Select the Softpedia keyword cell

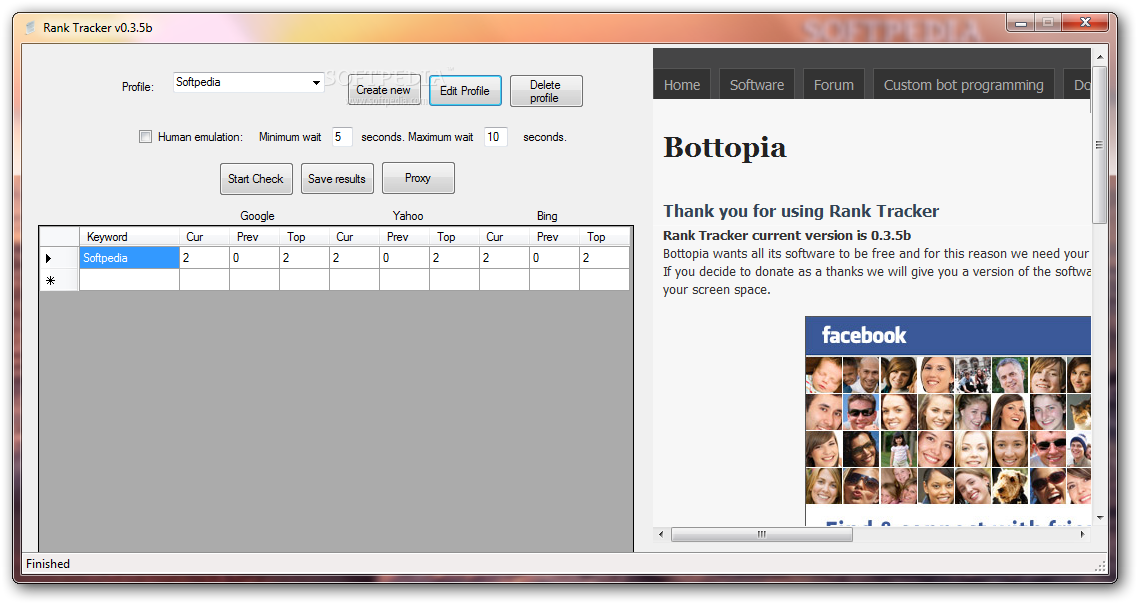coord(129,258)
